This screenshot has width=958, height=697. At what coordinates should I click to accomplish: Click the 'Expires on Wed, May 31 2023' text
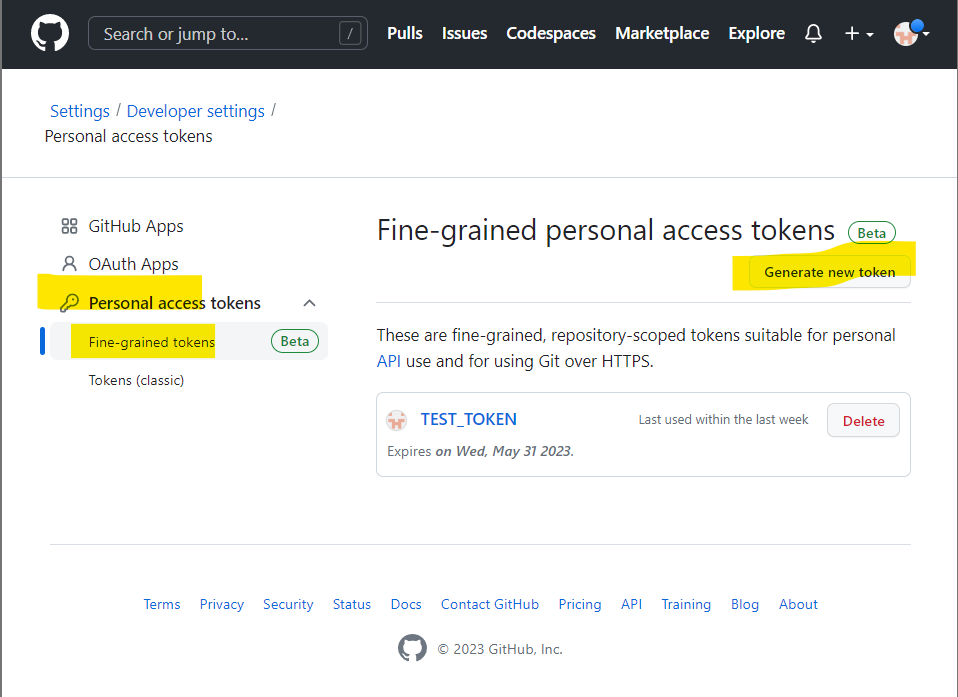(480, 451)
